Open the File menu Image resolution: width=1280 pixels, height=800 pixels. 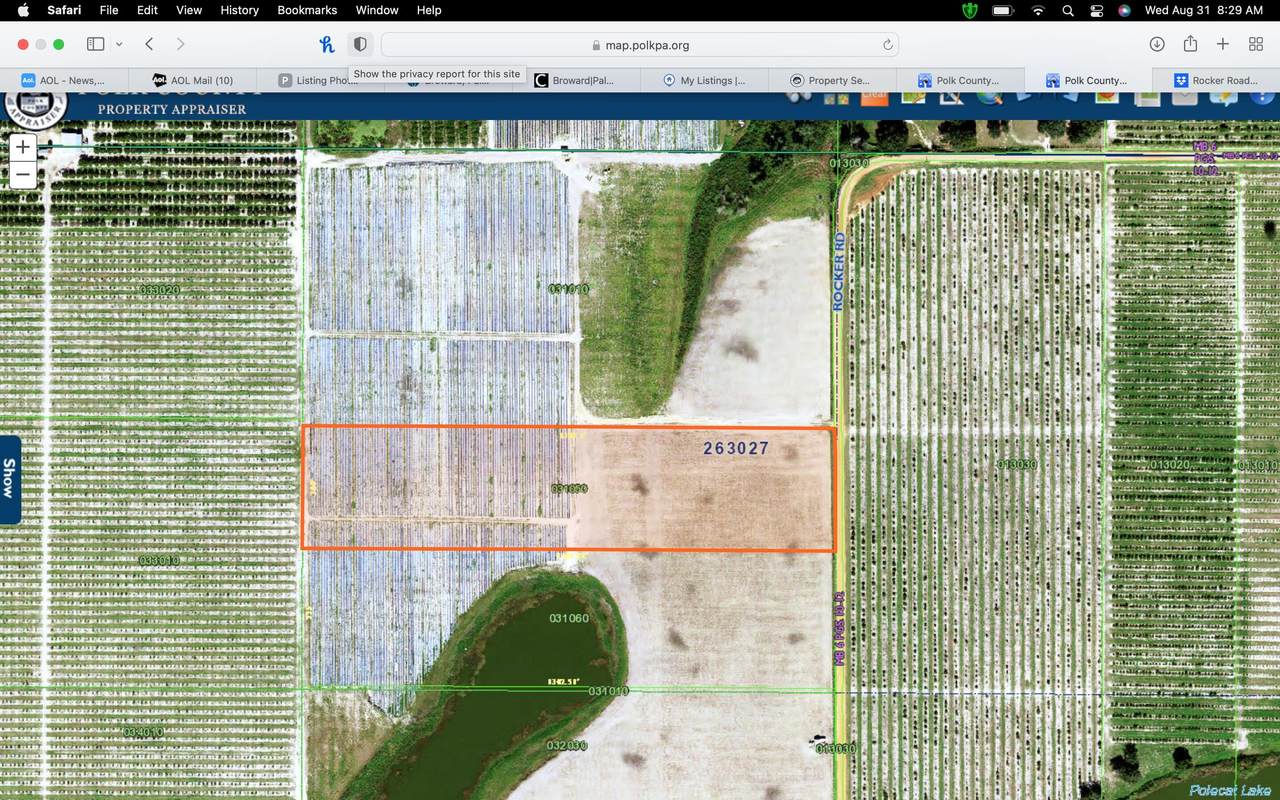(109, 10)
